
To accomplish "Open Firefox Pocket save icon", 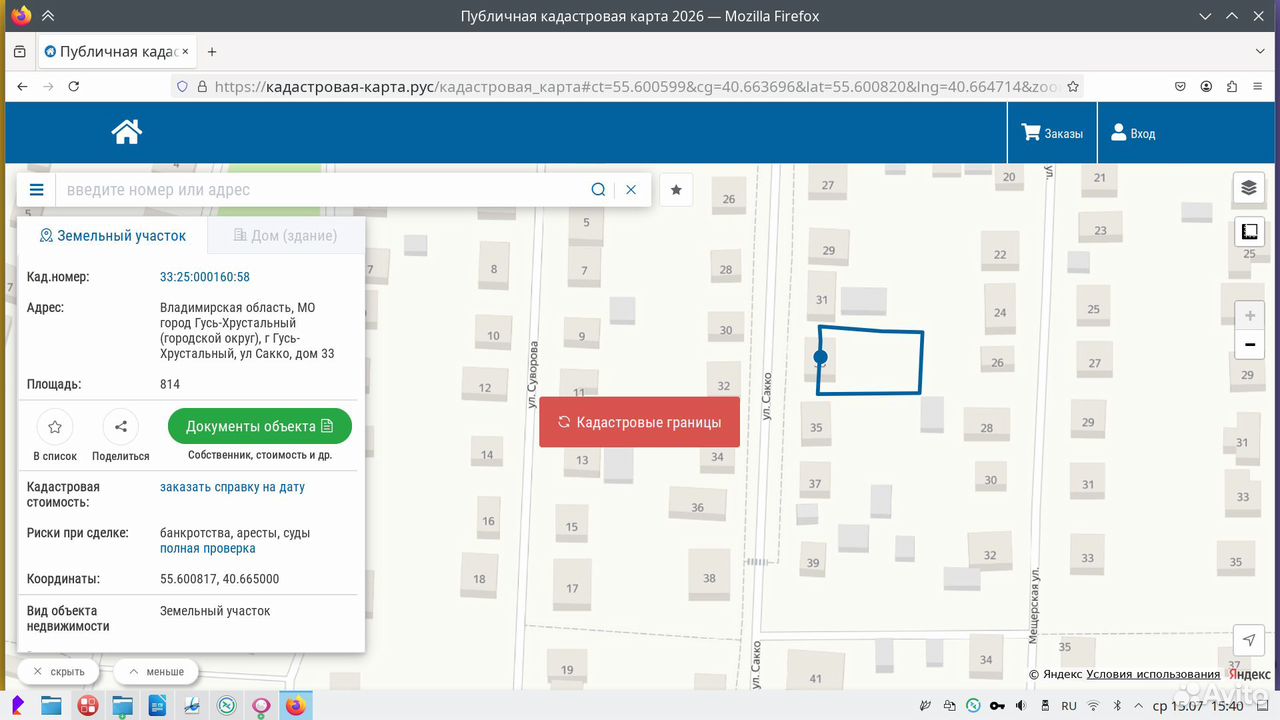I will [x=1180, y=87].
